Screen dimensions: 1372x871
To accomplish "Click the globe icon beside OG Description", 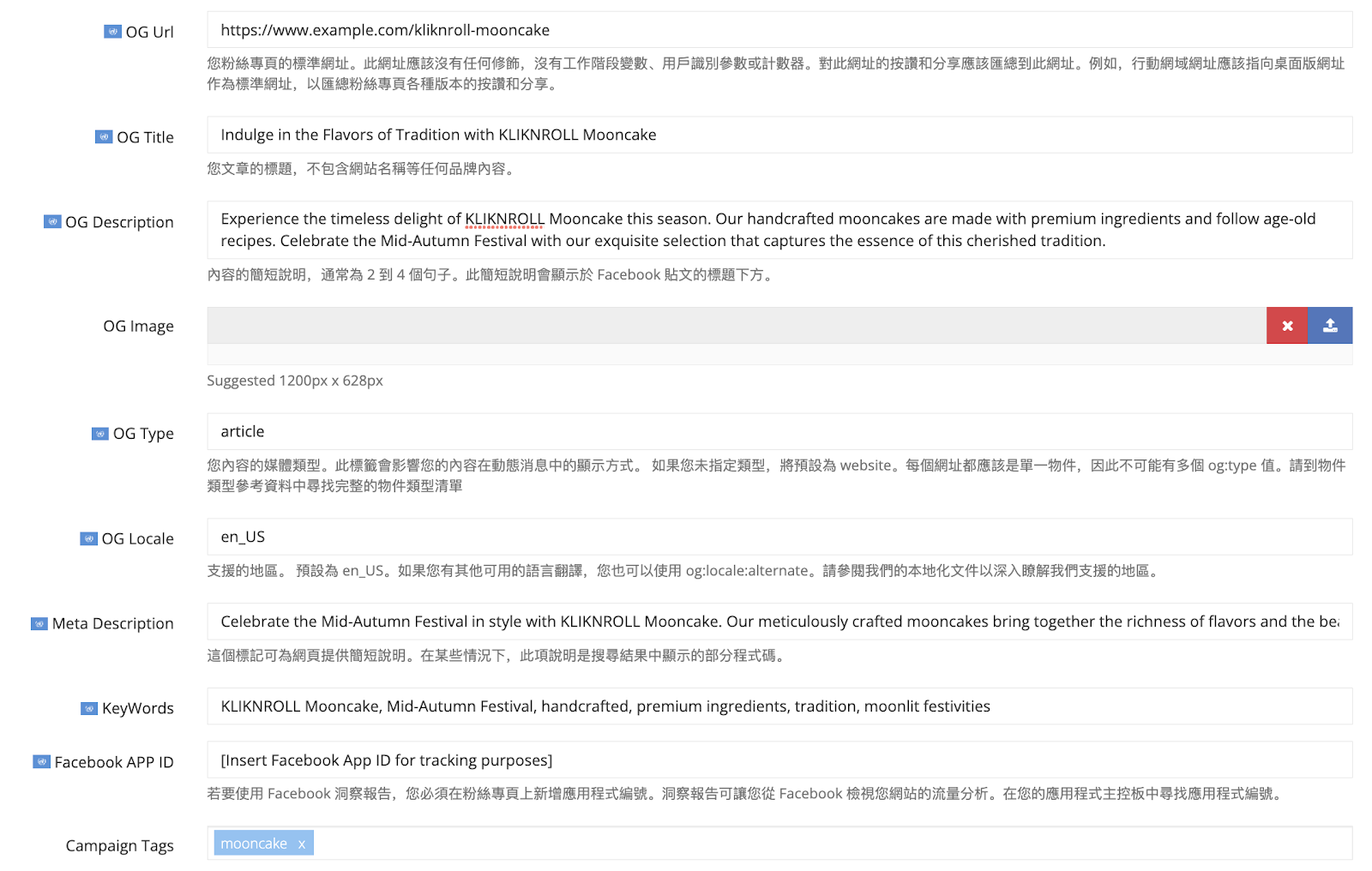I will 52,222.
